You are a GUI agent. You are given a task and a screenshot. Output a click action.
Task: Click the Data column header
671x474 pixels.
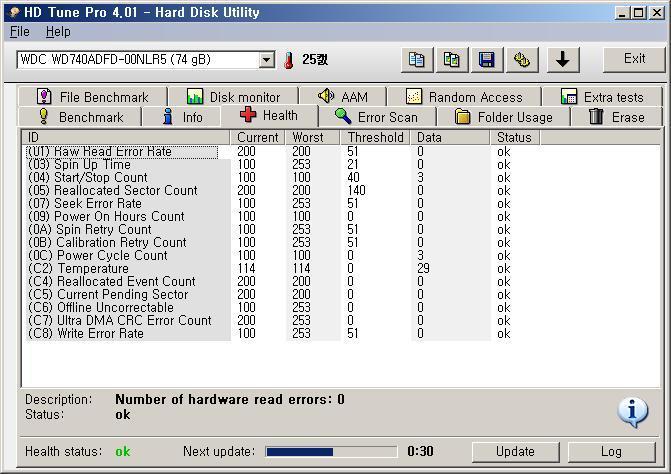(x=450, y=137)
